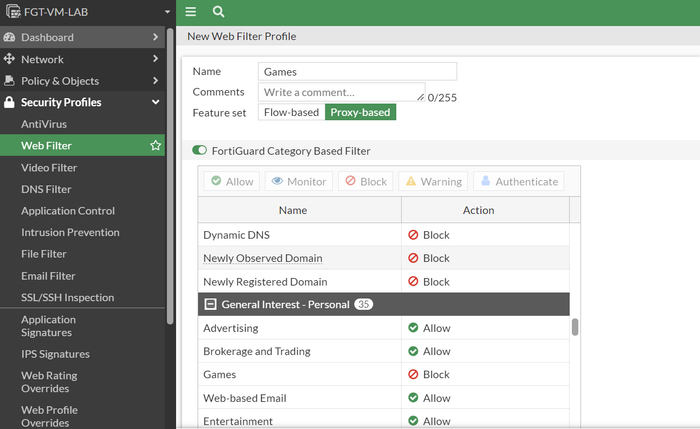Click the Network icon in sidebar
Viewport: 700px width, 429px height.
pos(10,59)
